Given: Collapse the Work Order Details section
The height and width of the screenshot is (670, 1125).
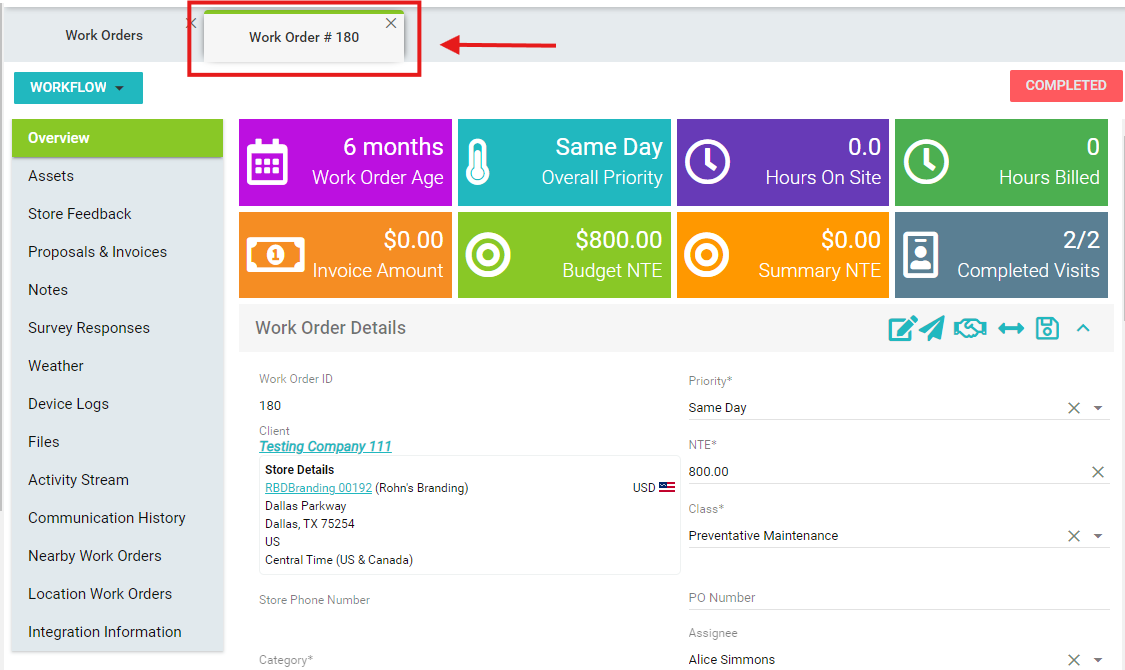Looking at the screenshot, I should tap(1083, 328).
